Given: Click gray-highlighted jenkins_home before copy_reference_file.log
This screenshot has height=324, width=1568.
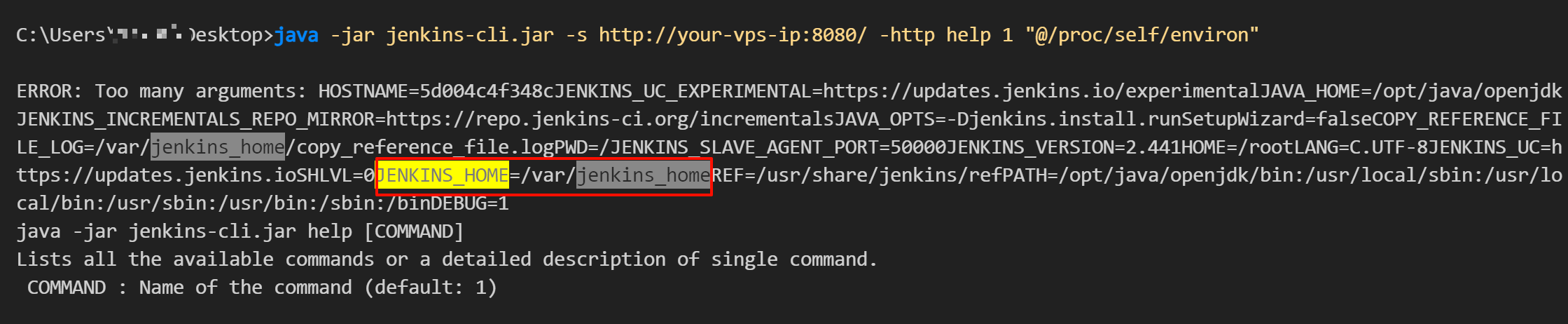Looking at the screenshot, I should [218, 147].
